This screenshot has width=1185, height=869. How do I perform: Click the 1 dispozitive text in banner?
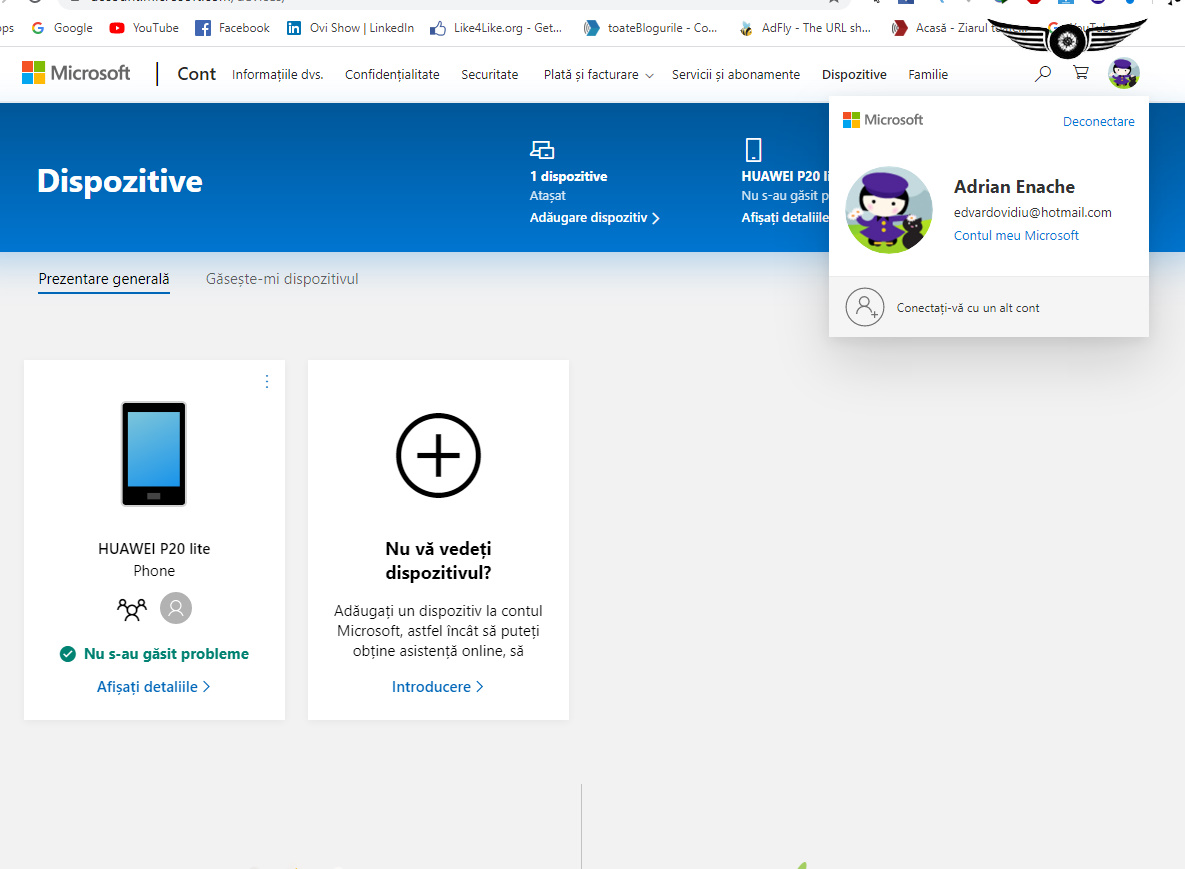pos(568,176)
